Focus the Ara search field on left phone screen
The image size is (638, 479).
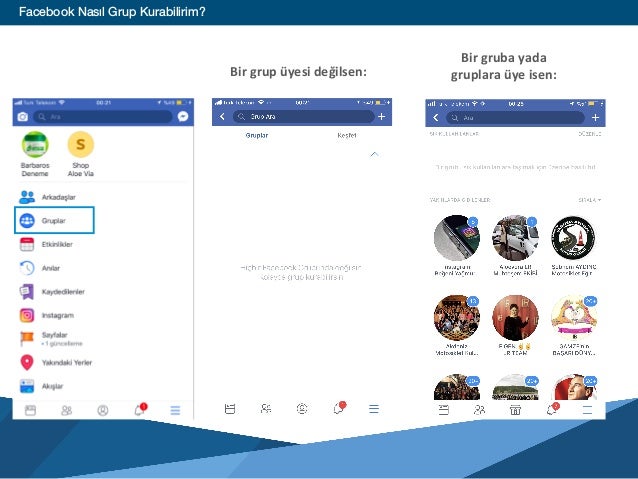coord(103,117)
